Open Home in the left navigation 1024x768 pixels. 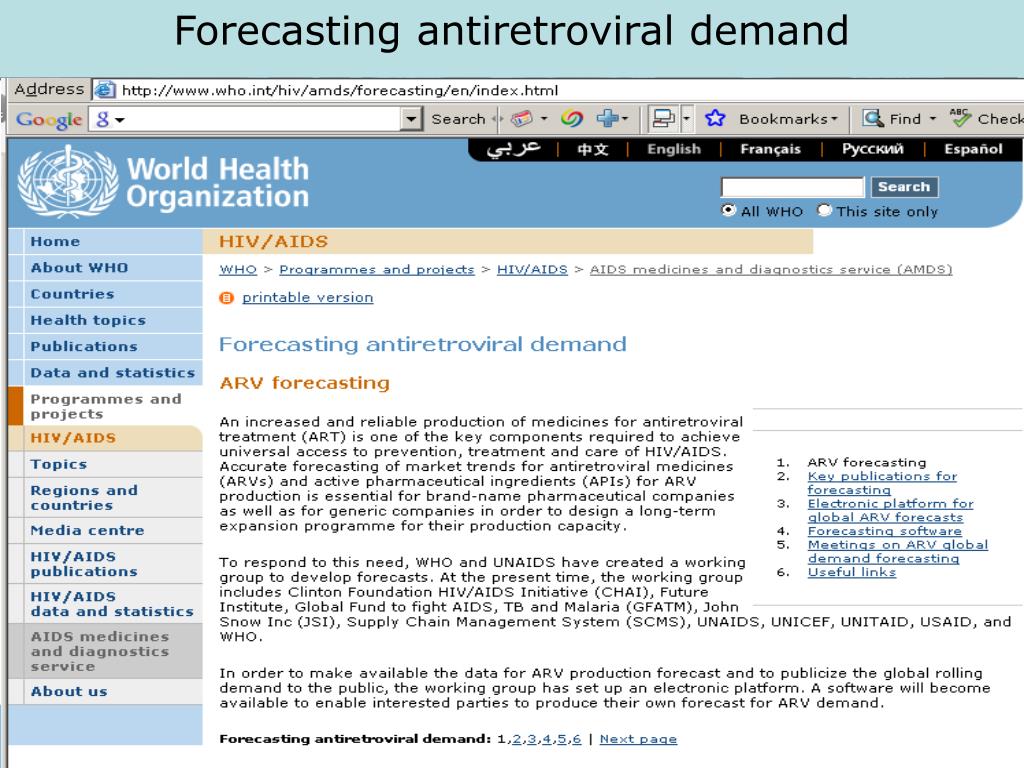click(x=106, y=242)
